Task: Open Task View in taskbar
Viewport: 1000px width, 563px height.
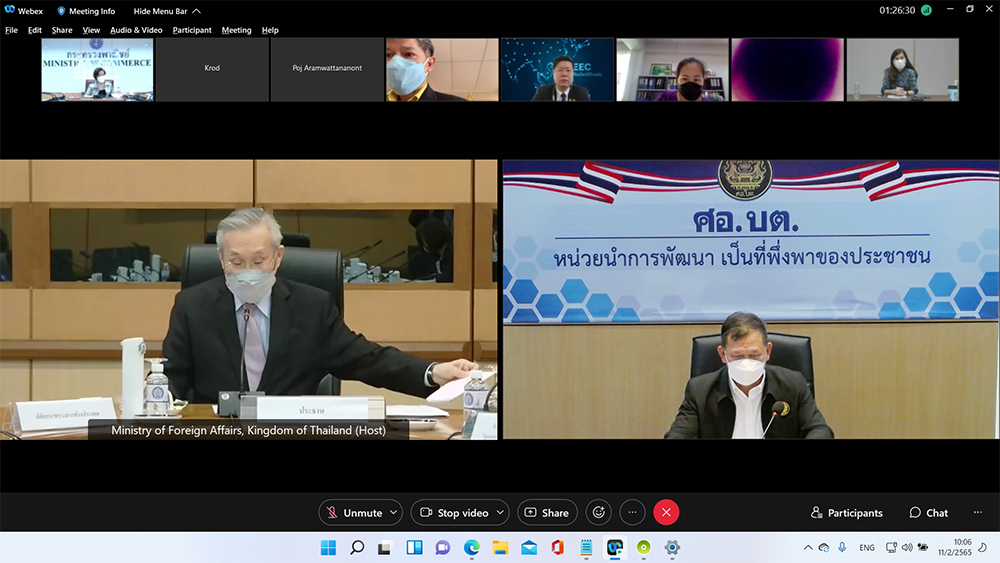Action: (x=385, y=548)
